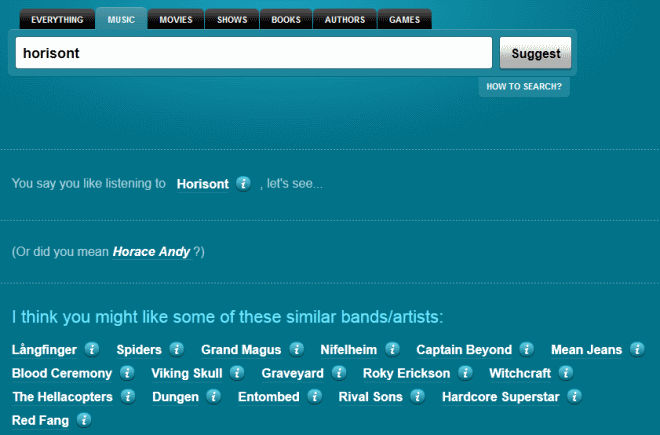Visit the Blood Ceremony link
Screen dimensions: 660x435
pos(62,373)
